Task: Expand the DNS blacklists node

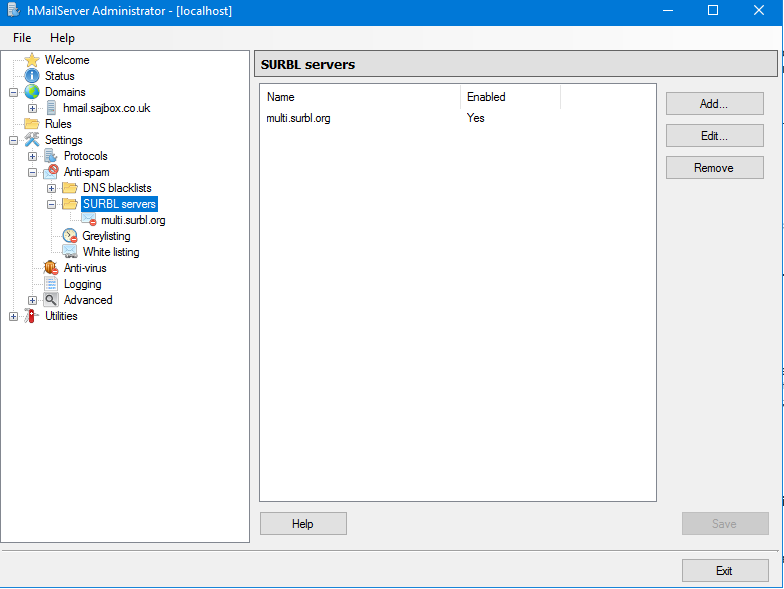Action: [x=52, y=188]
